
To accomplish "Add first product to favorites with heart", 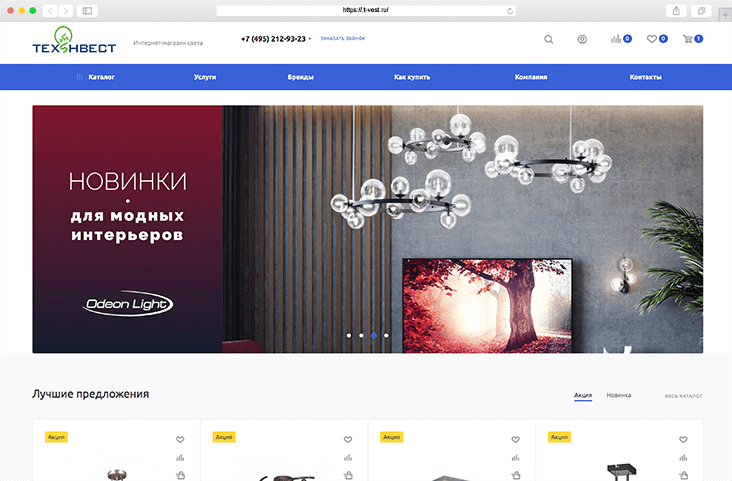I will 180,439.
